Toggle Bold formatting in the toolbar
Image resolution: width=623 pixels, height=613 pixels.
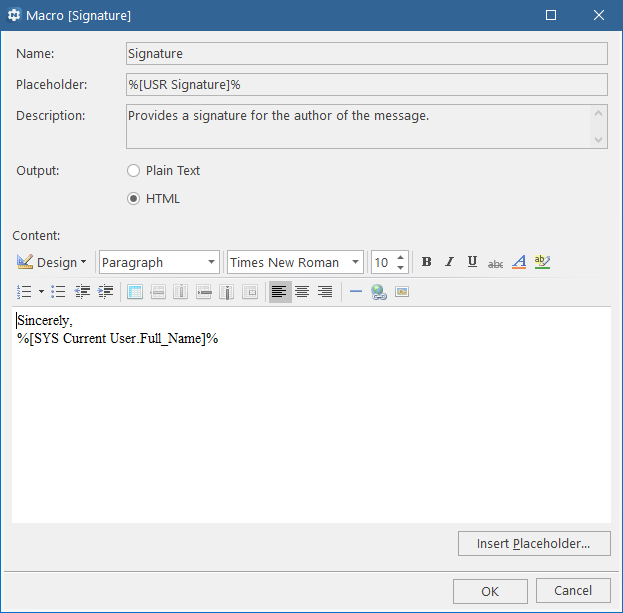[426, 262]
